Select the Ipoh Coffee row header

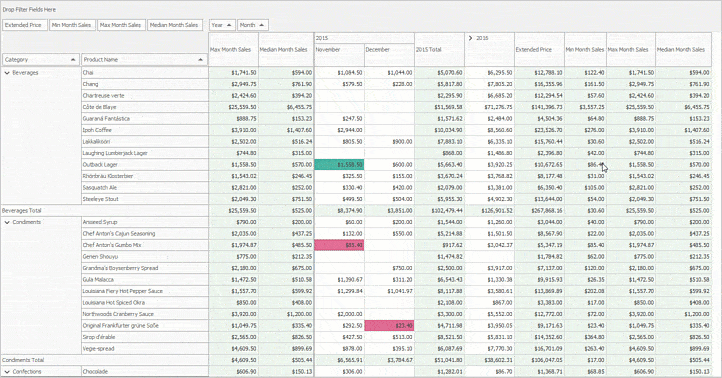pyautogui.click(x=145, y=130)
